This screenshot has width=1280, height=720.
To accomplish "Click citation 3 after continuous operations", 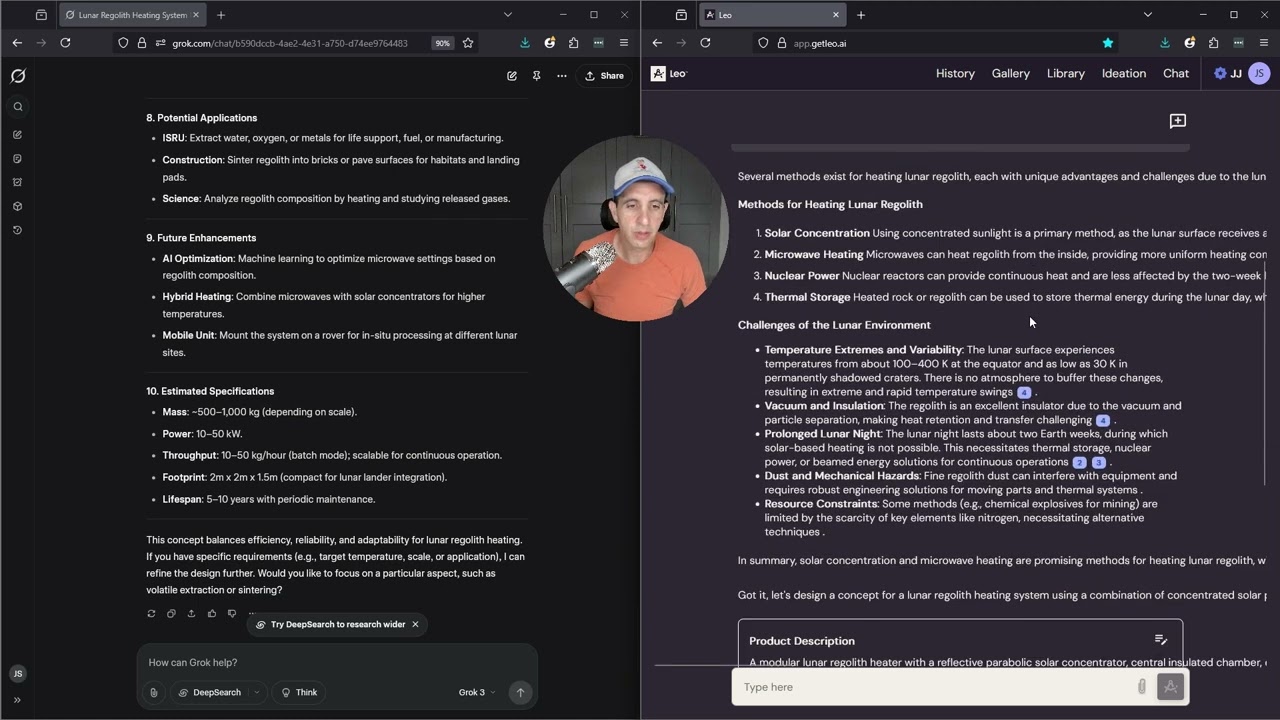I will pos(1099,462).
